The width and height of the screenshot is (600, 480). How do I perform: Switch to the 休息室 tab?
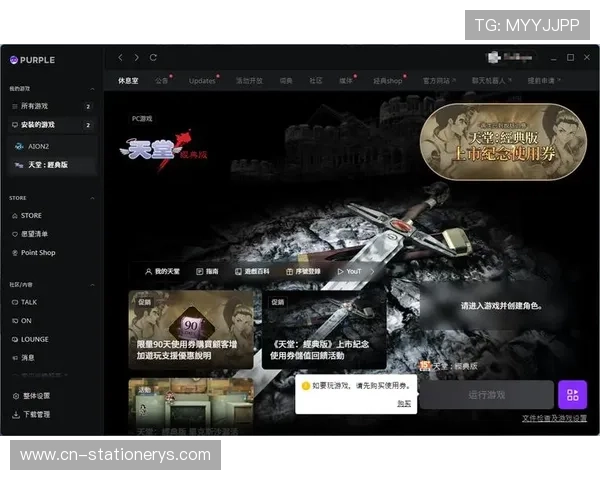pyautogui.click(x=128, y=81)
